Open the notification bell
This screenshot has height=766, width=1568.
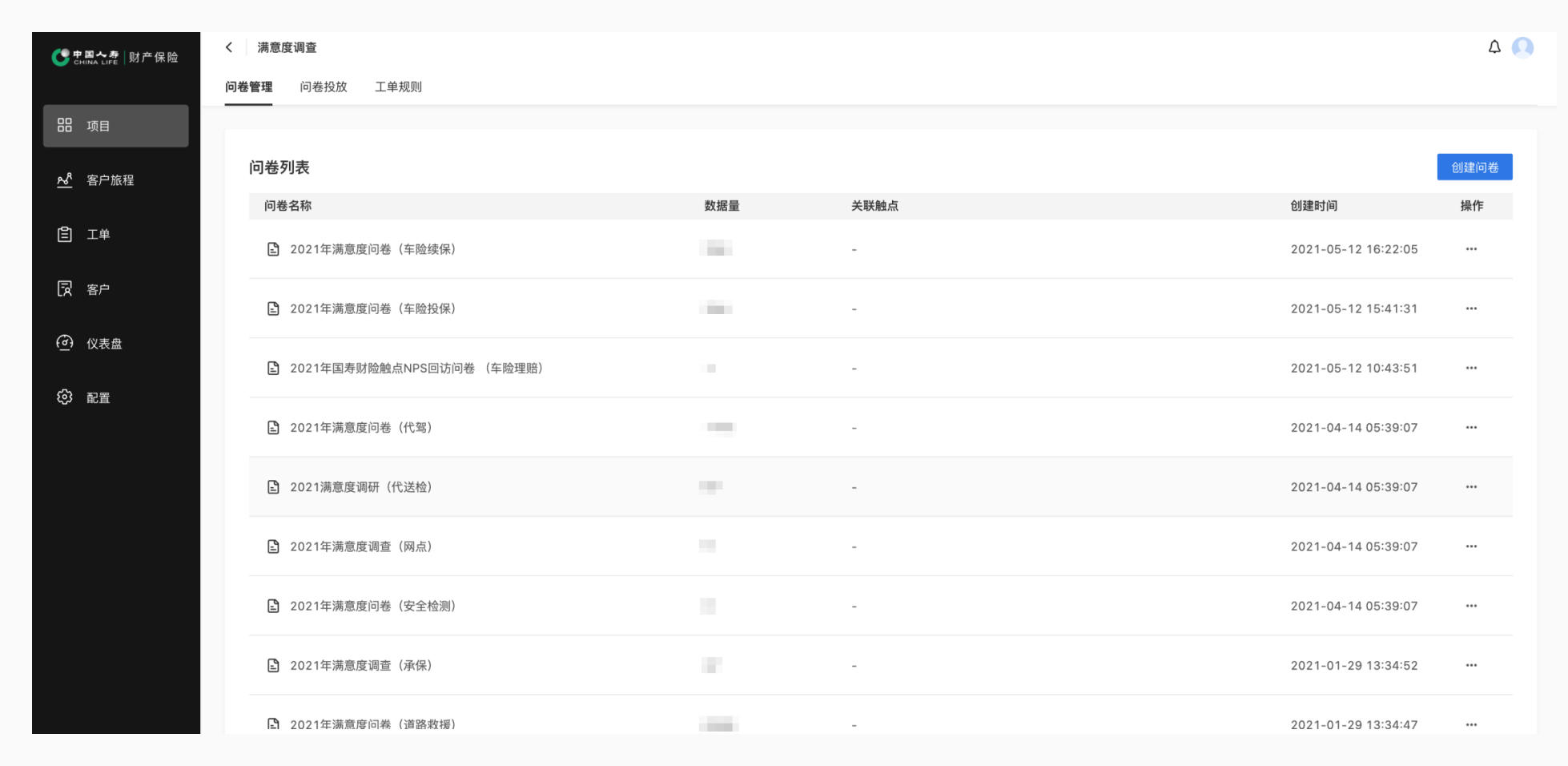tap(1494, 47)
